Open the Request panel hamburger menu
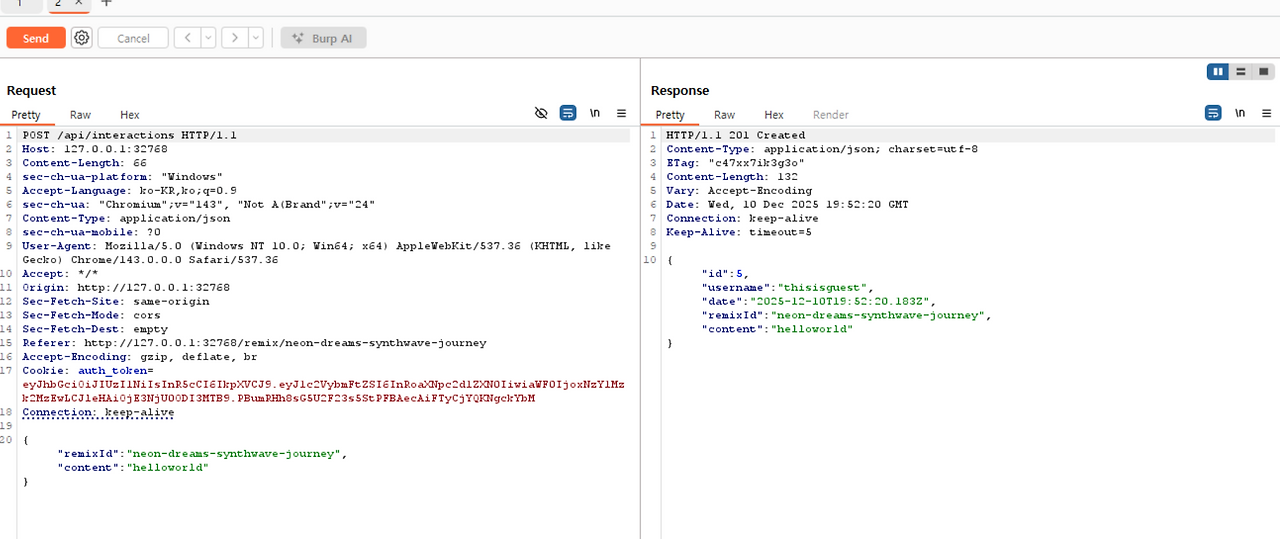Viewport: 1280px width, 539px height. [621, 114]
